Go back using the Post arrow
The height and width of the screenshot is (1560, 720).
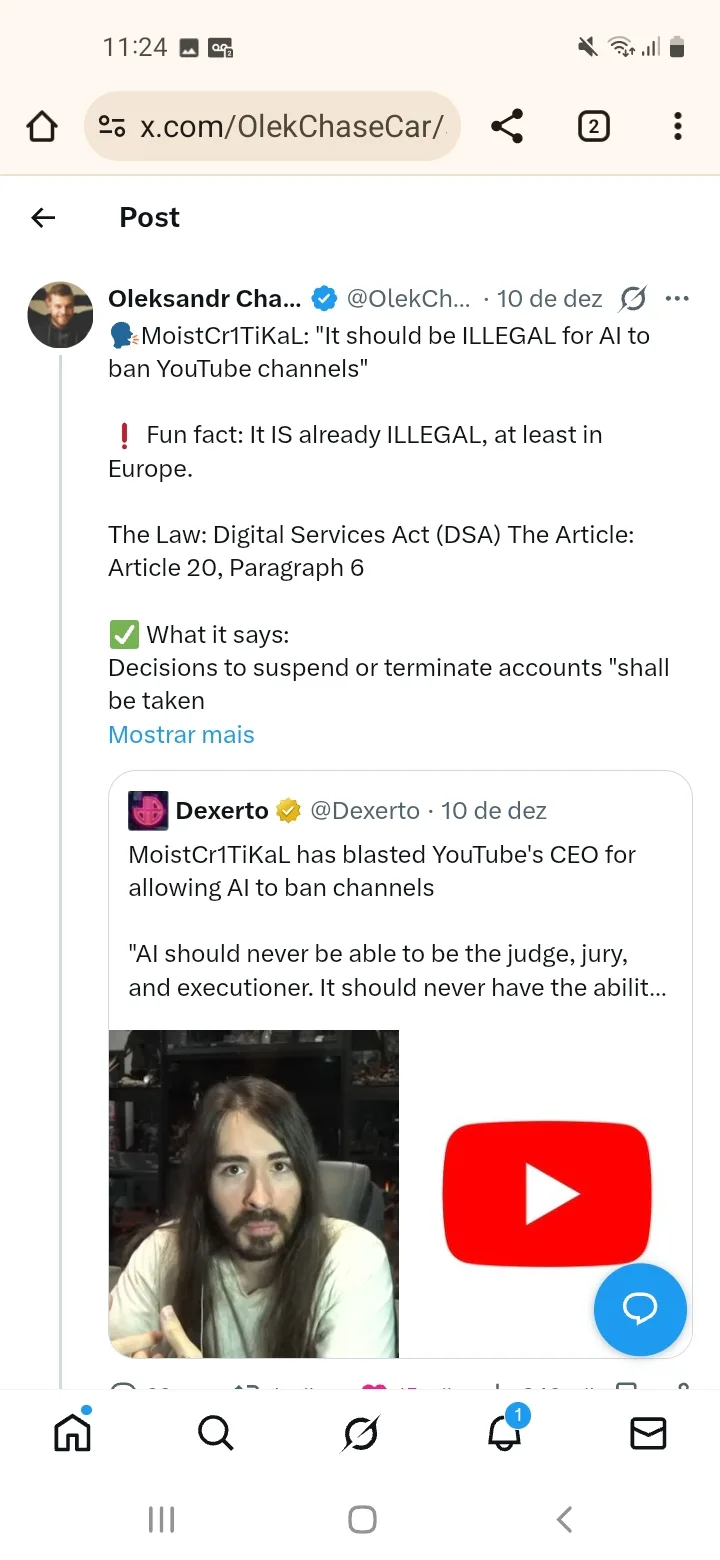click(43, 218)
